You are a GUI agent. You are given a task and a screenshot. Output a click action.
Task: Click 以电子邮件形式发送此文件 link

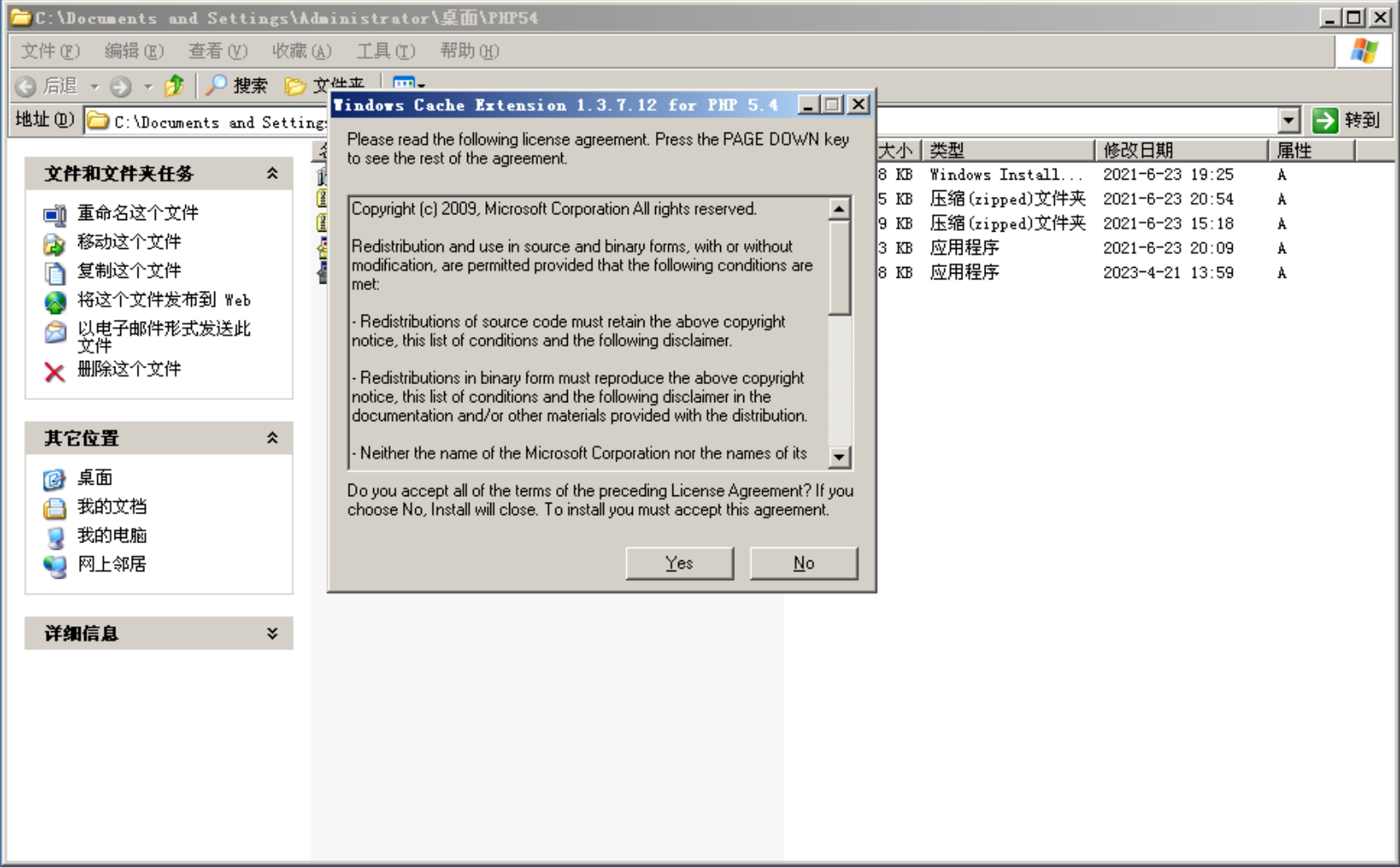tap(164, 336)
